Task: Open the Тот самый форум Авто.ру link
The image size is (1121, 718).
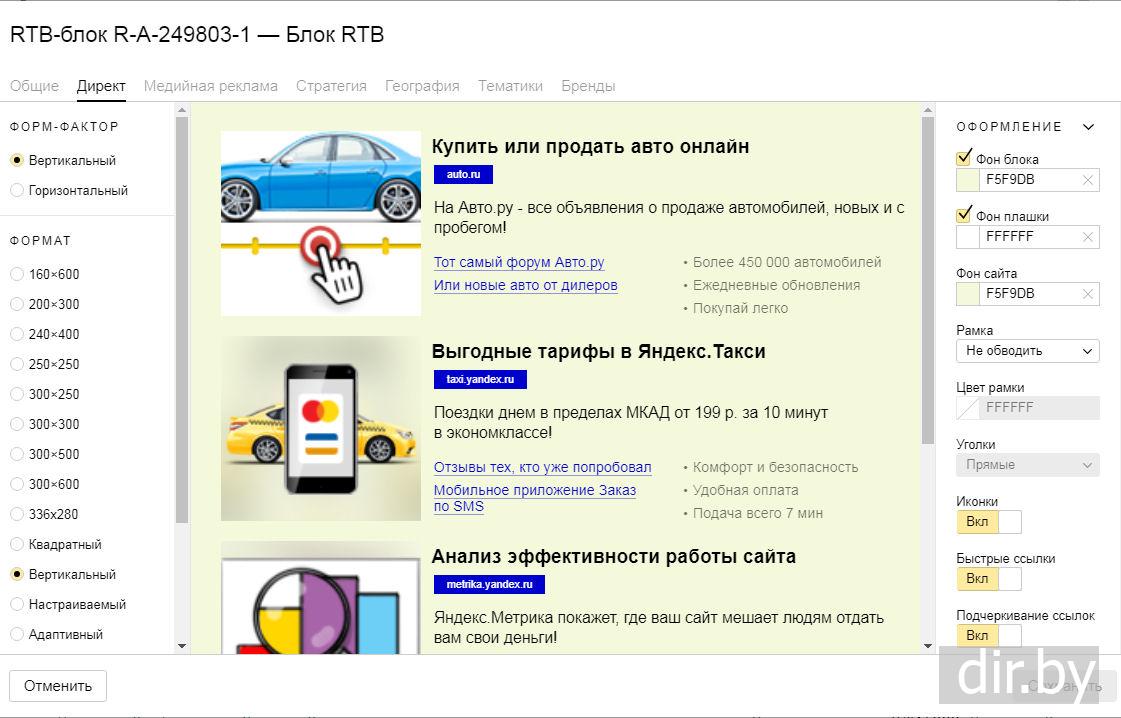Action: [519, 263]
